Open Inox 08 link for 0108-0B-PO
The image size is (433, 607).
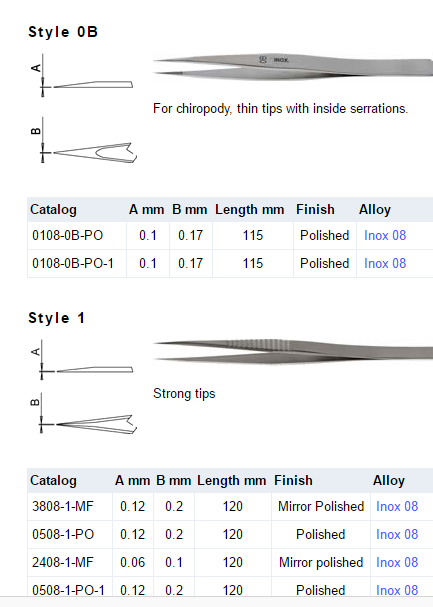pyautogui.click(x=385, y=235)
